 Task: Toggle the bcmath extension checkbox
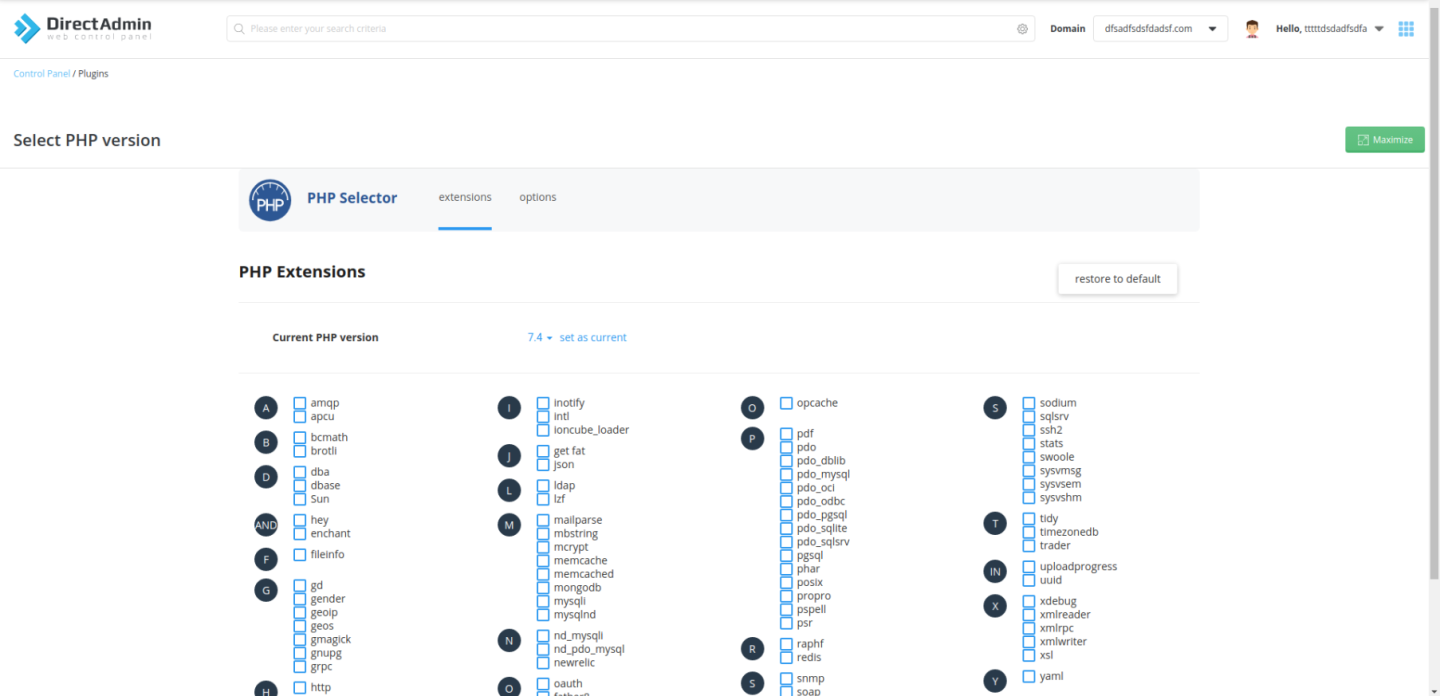click(300, 438)
